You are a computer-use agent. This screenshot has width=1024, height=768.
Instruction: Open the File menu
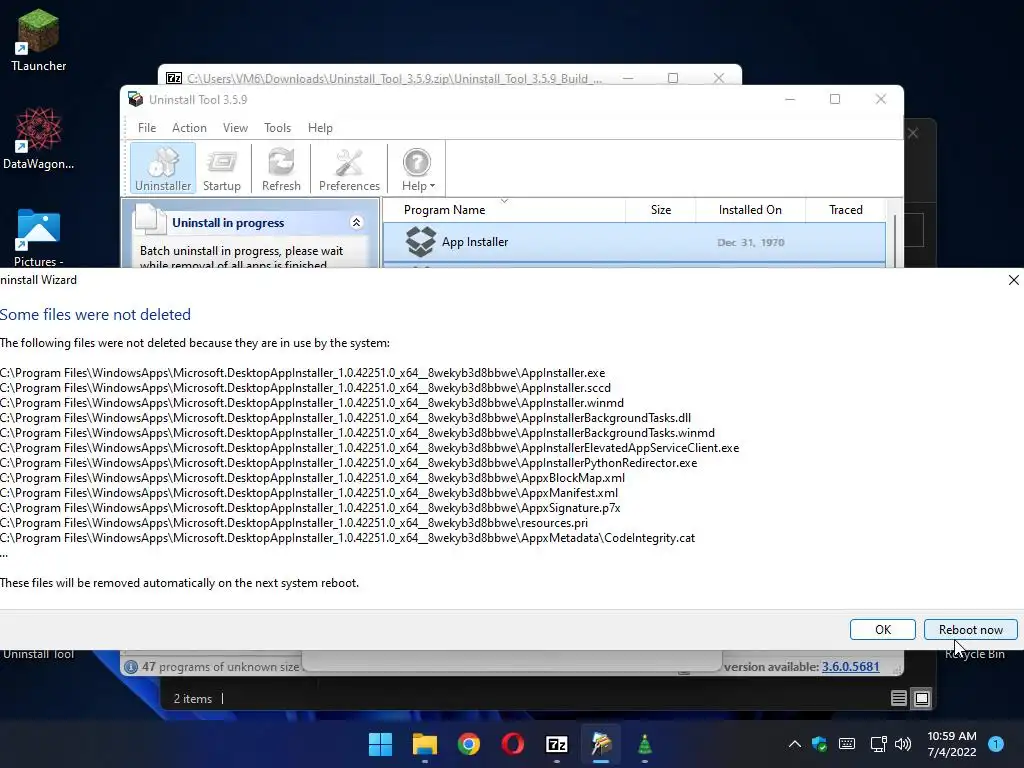click(147, 128)
